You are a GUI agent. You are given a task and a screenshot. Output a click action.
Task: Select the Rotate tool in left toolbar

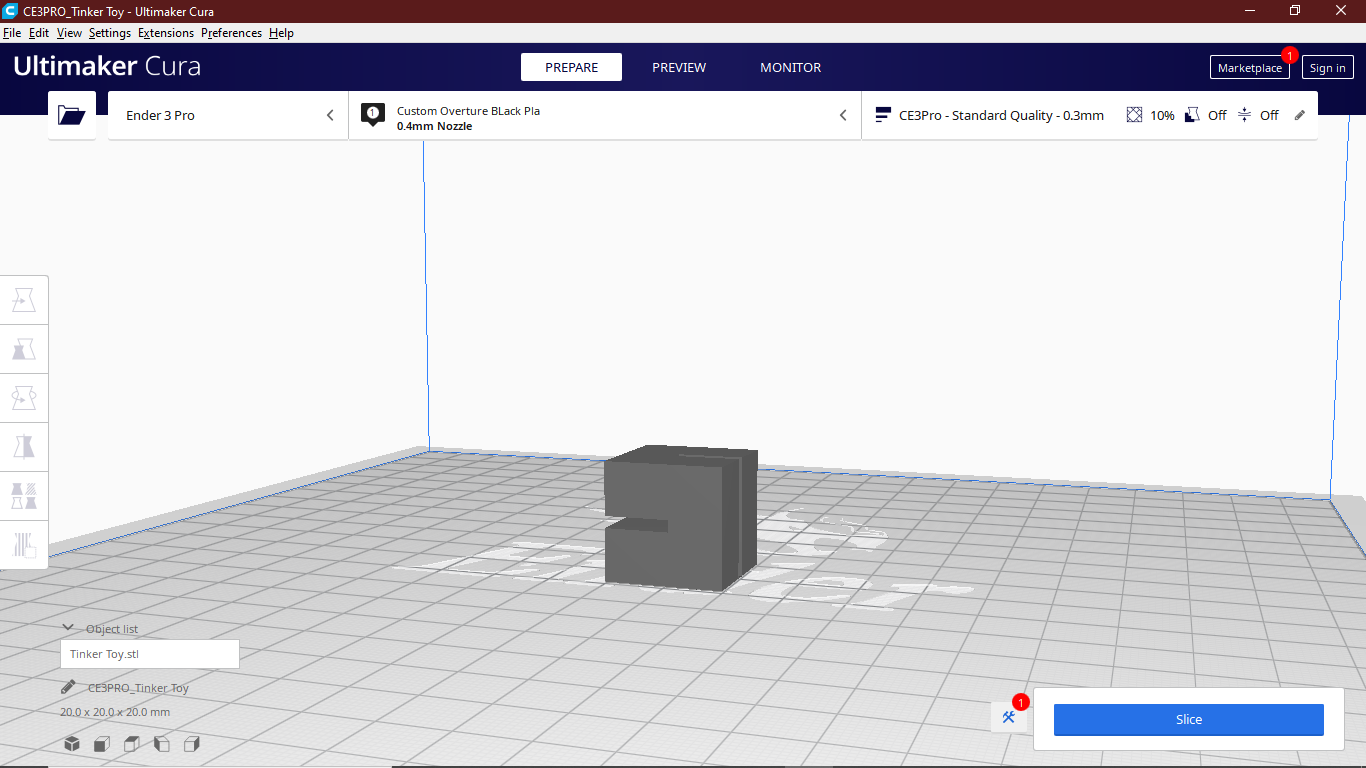(24, 397)
